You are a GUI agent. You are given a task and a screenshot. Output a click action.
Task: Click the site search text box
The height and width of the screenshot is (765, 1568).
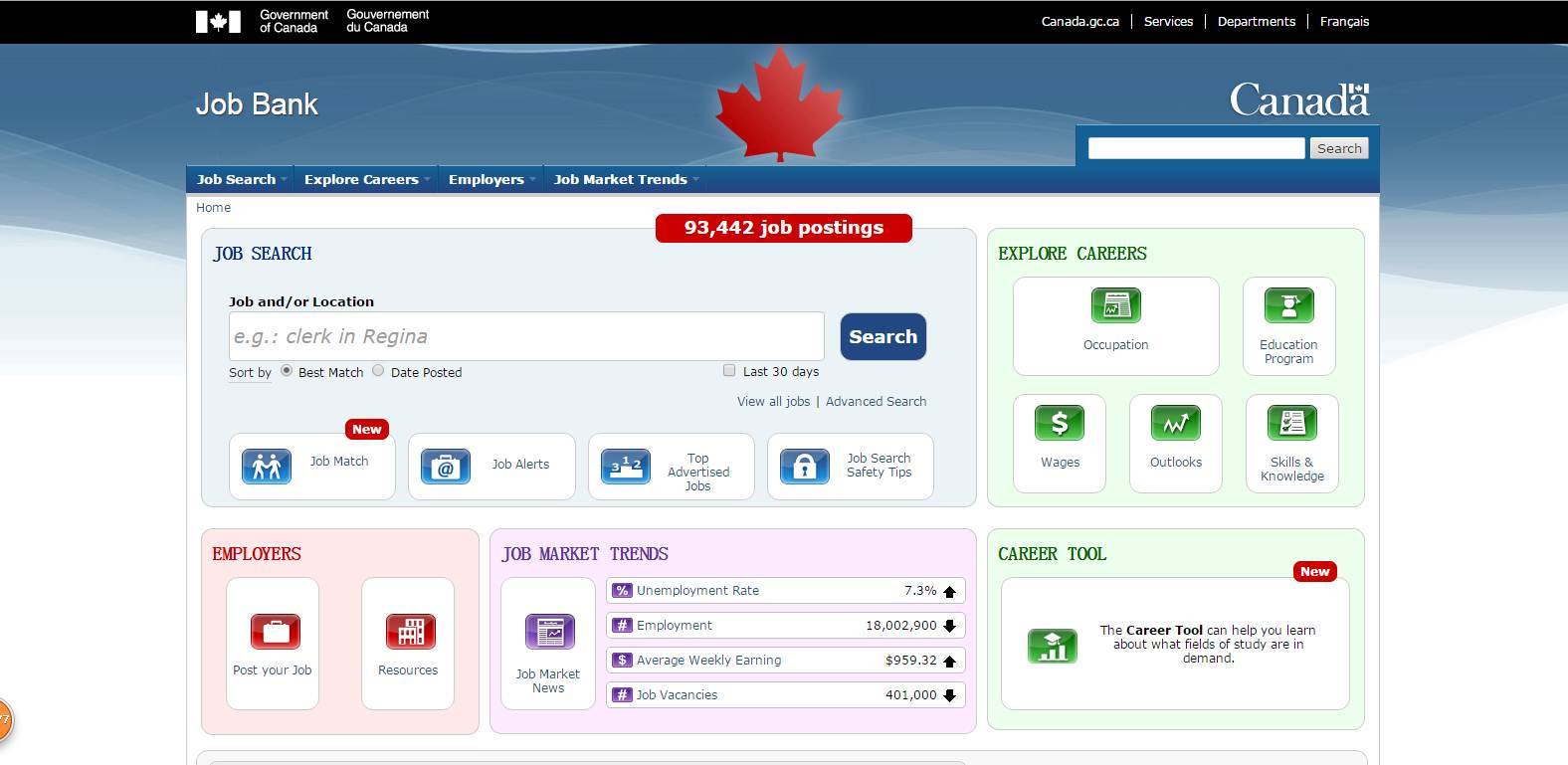pos(1196,148)
